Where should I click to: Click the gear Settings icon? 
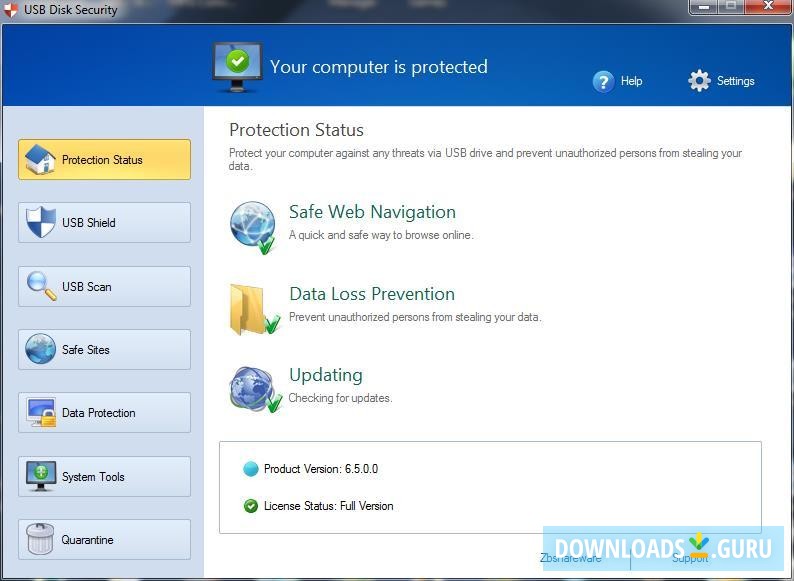coord(699,81)
